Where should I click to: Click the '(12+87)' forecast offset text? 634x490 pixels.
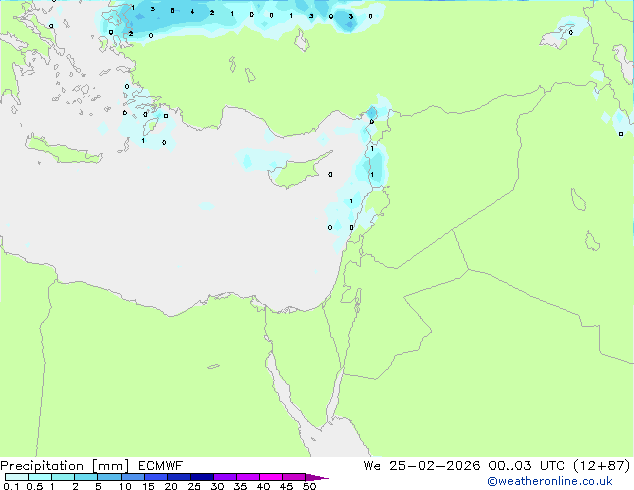(602, 466)
